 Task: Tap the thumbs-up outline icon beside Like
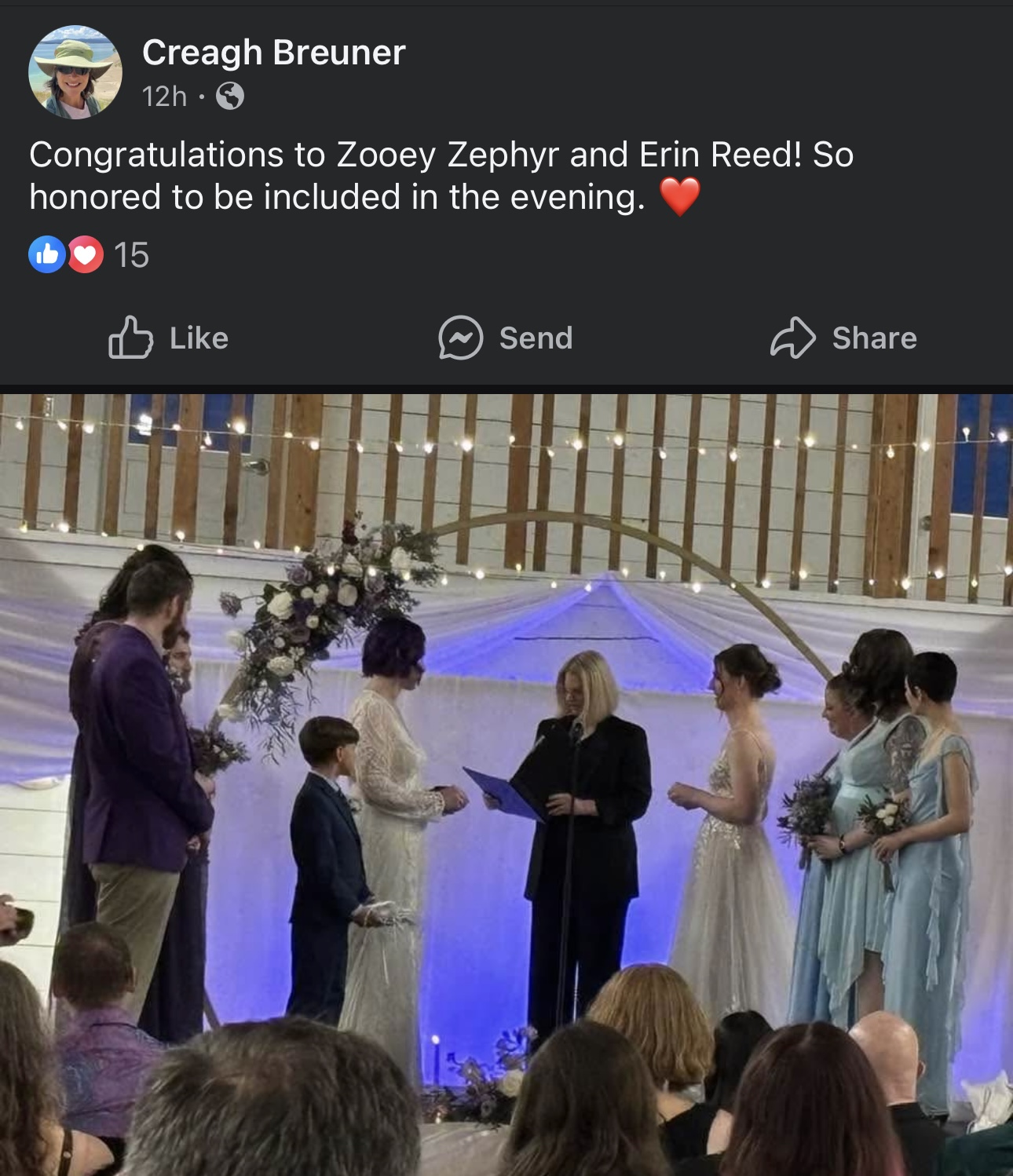click(x=130, y=338)
